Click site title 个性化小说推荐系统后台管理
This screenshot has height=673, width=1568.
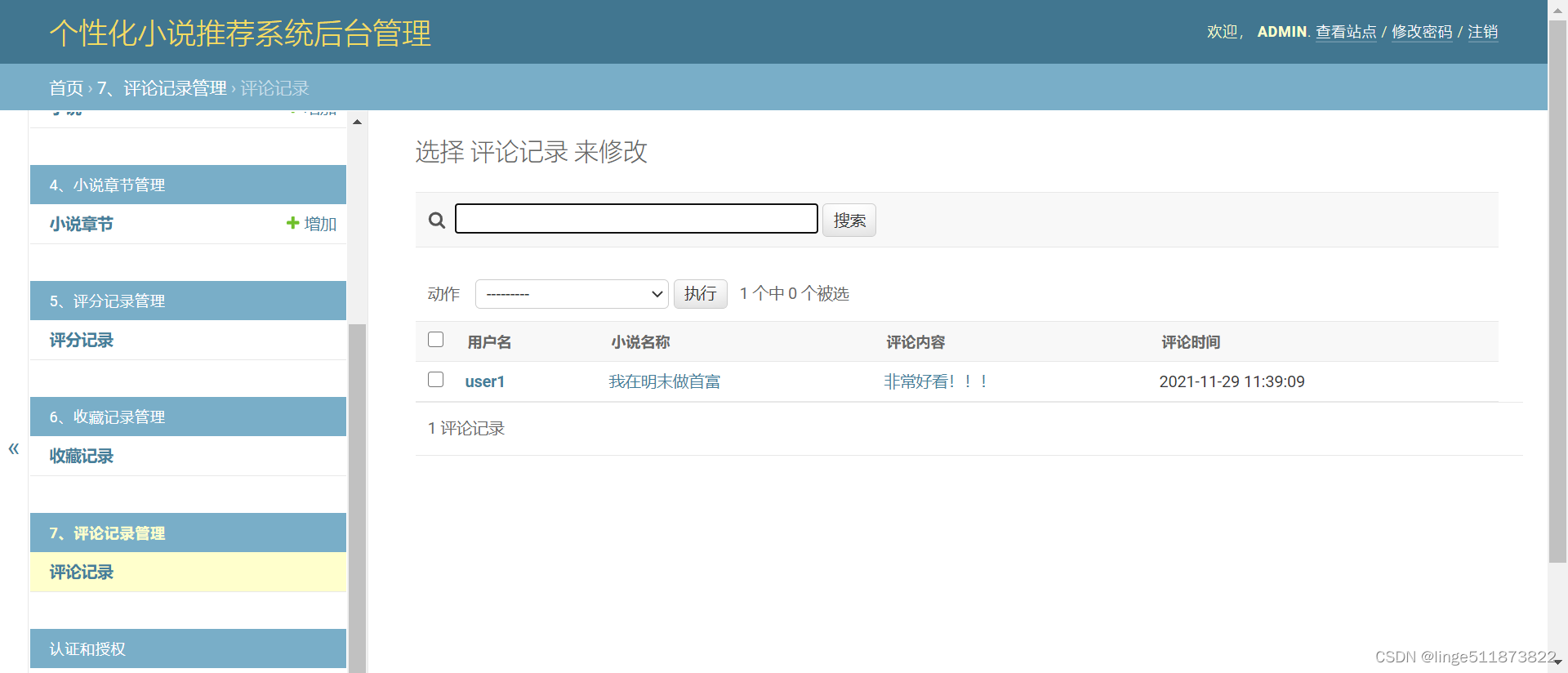click(x=240, y=33)
